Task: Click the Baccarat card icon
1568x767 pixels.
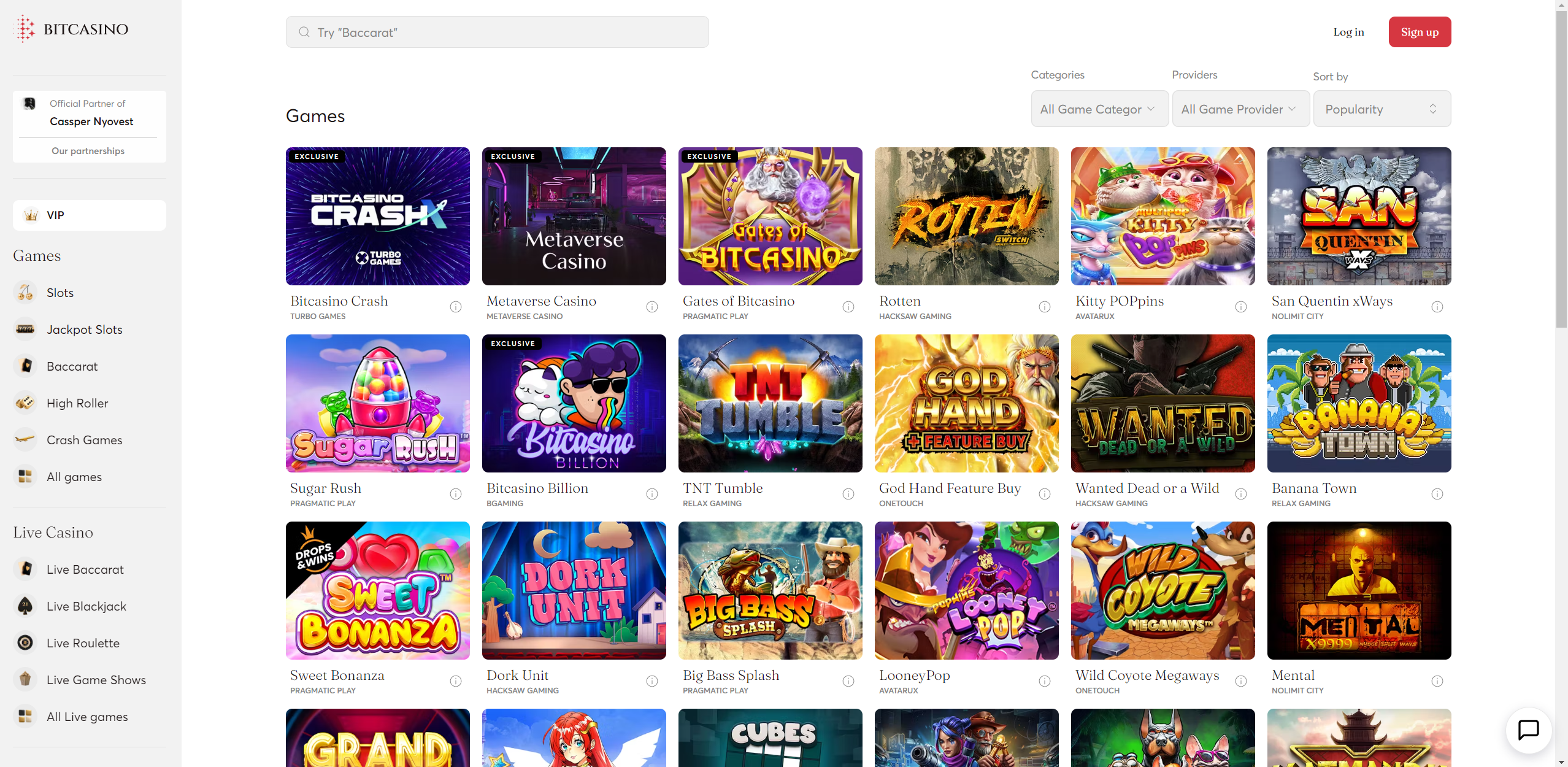Action: [x=25, y=366]
